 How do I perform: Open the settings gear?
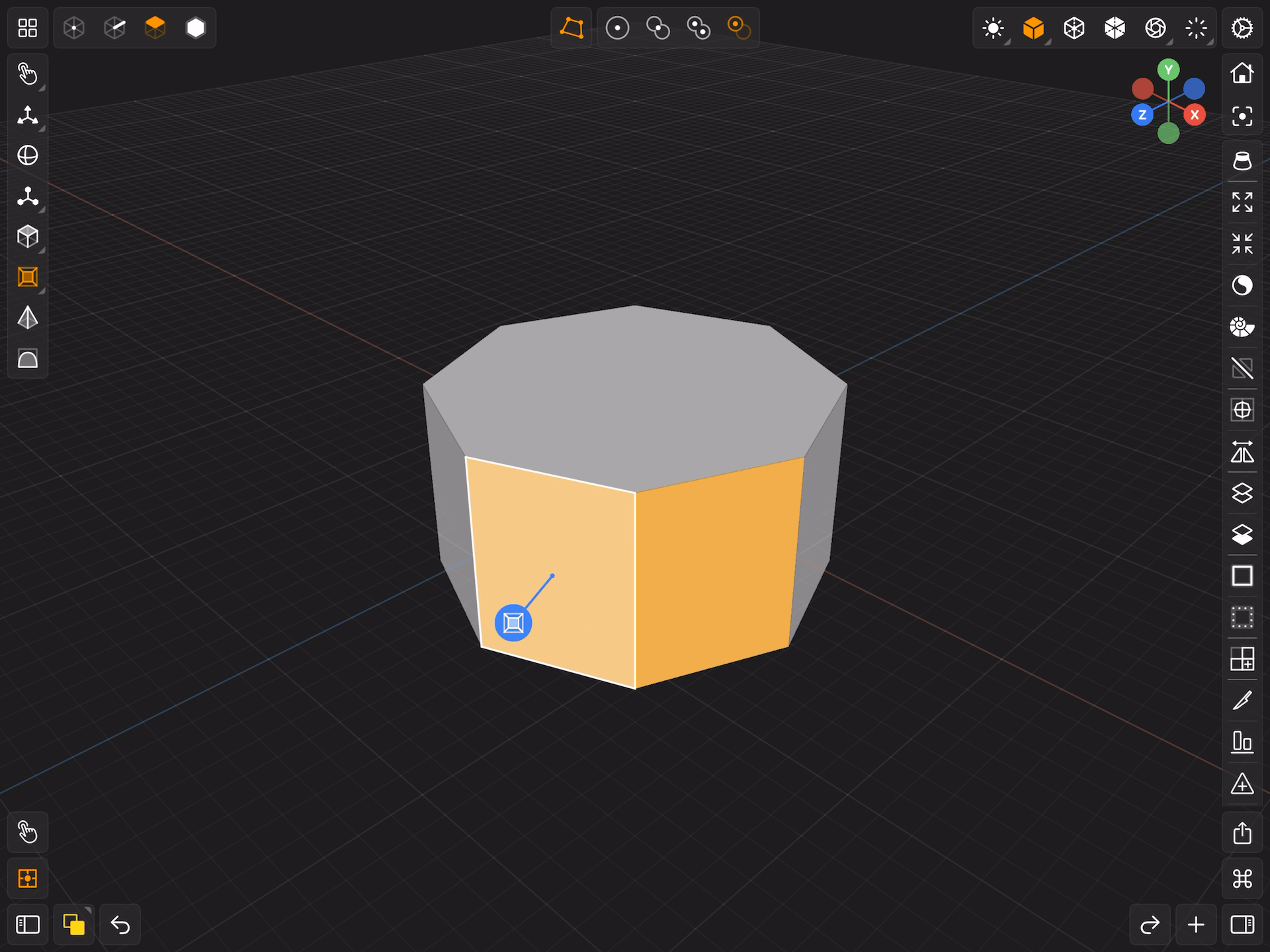[1242, 28]
